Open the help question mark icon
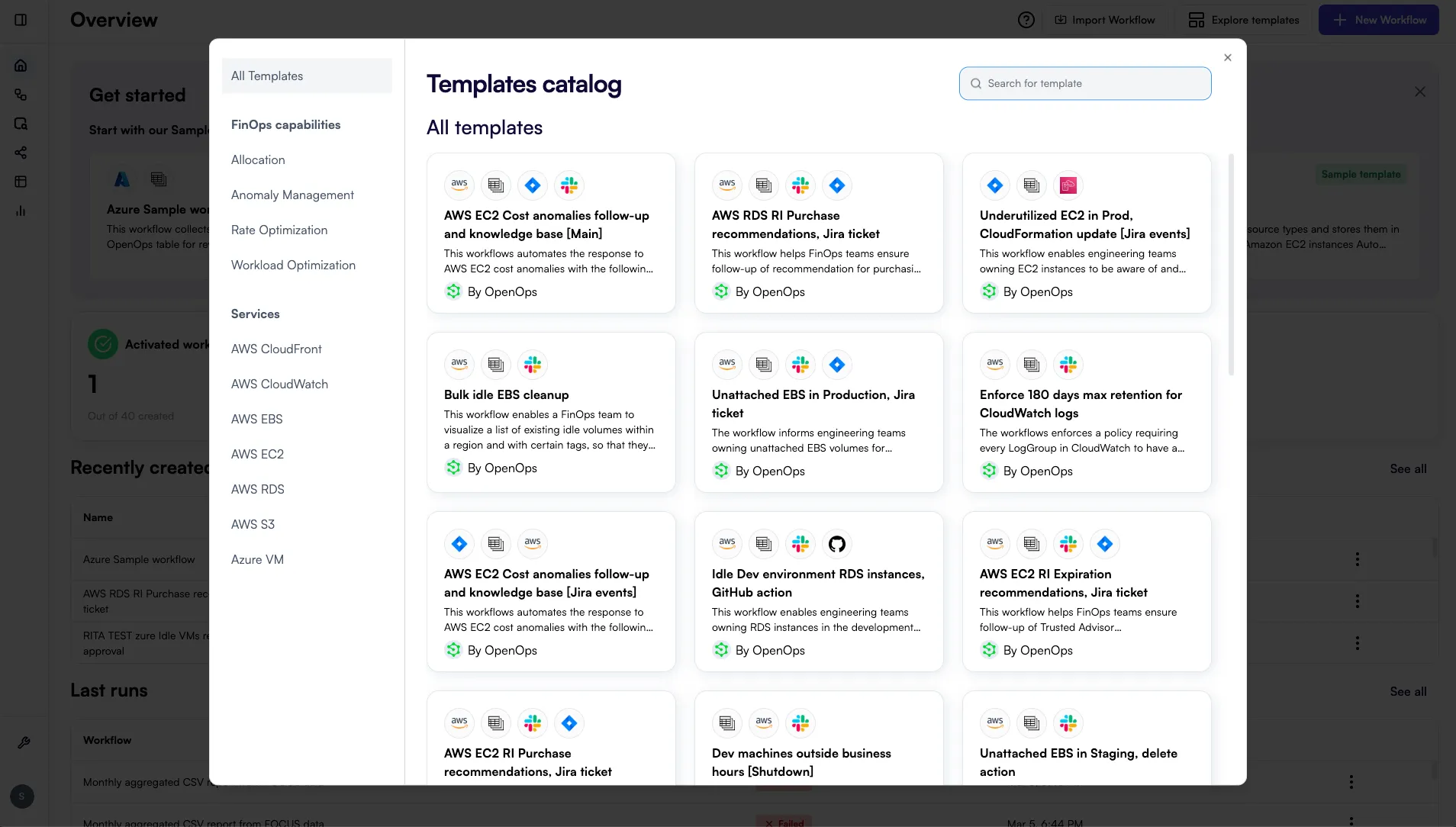Image resolution: width=1456 pixels, height=827 pixels. click(1026, 20)
